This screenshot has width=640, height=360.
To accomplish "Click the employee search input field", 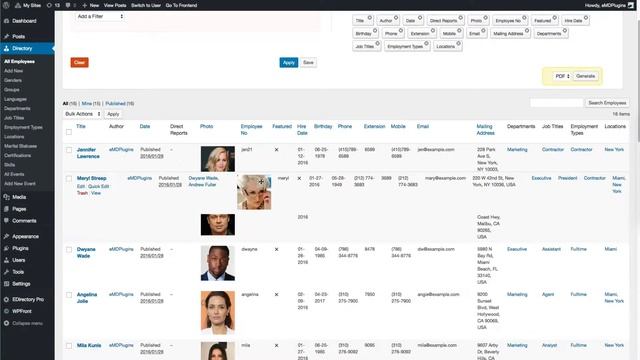I will pos(556,103).
